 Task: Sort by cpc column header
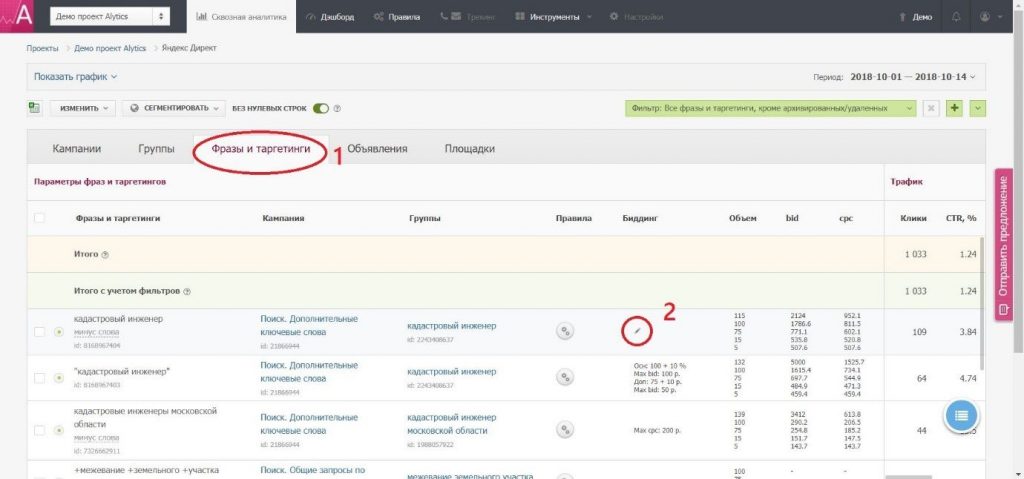(x=846, y=218)
